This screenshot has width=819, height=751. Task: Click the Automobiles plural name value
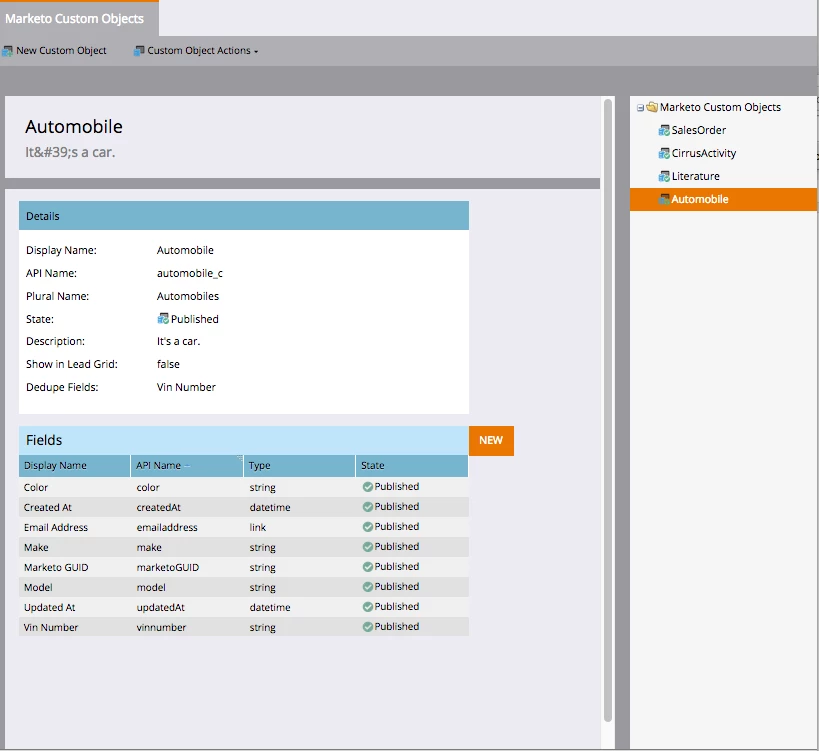pyautogui.click(x=188, y=296)
